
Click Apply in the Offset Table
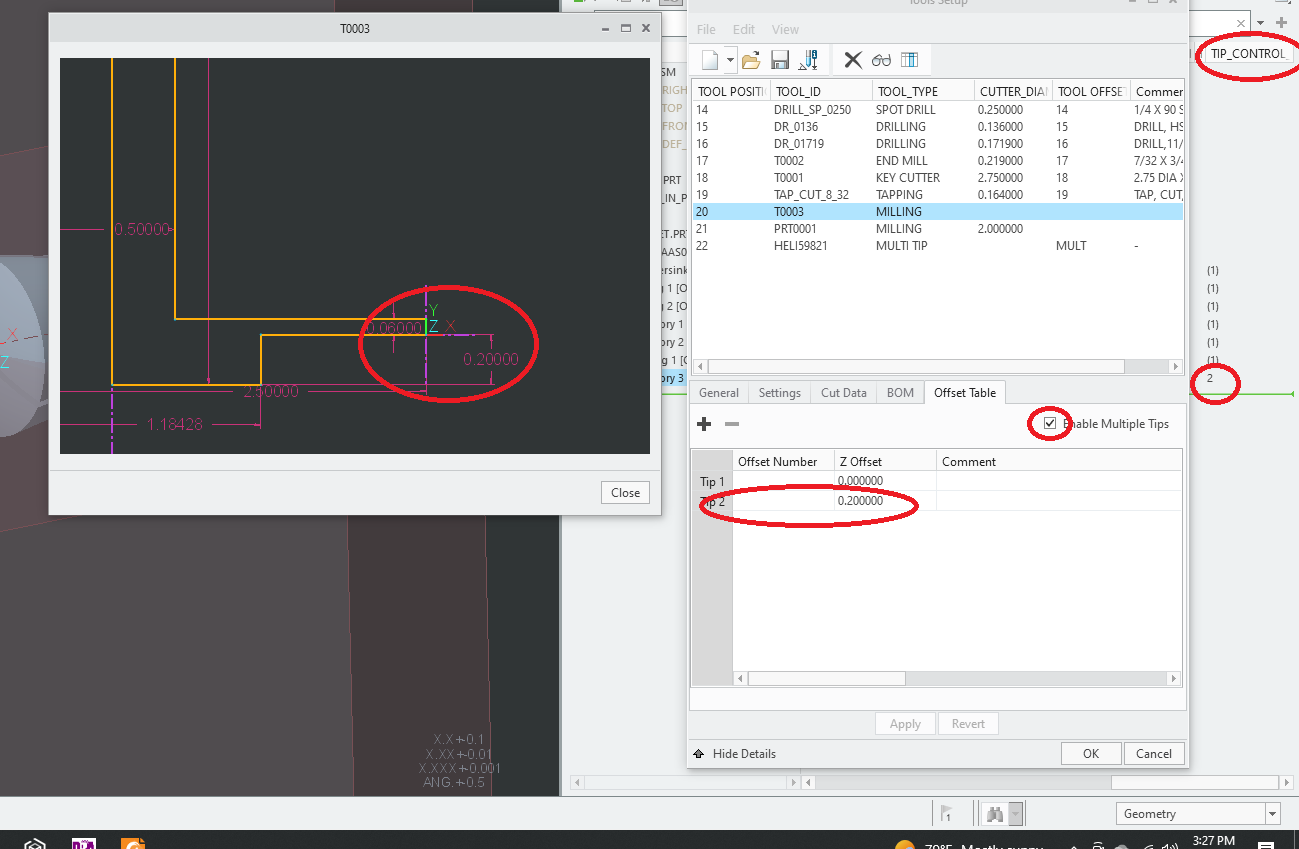(x=904, y=723)
